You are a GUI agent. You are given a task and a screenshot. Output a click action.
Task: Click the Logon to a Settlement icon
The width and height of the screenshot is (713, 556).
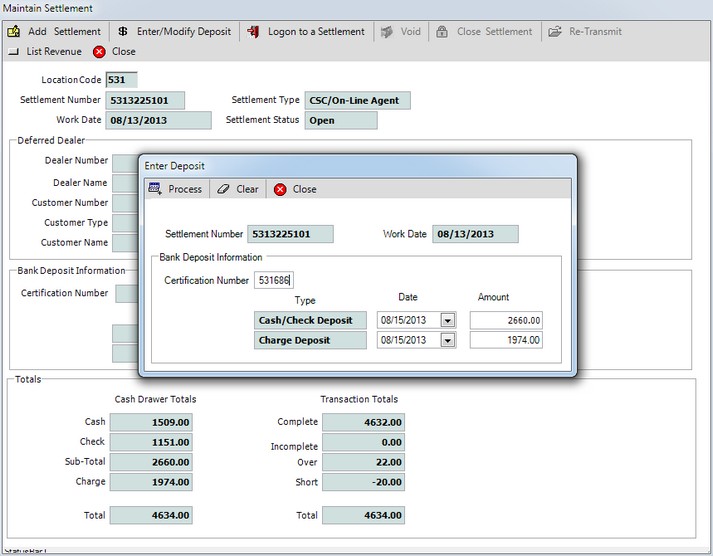tap(253, 31)
